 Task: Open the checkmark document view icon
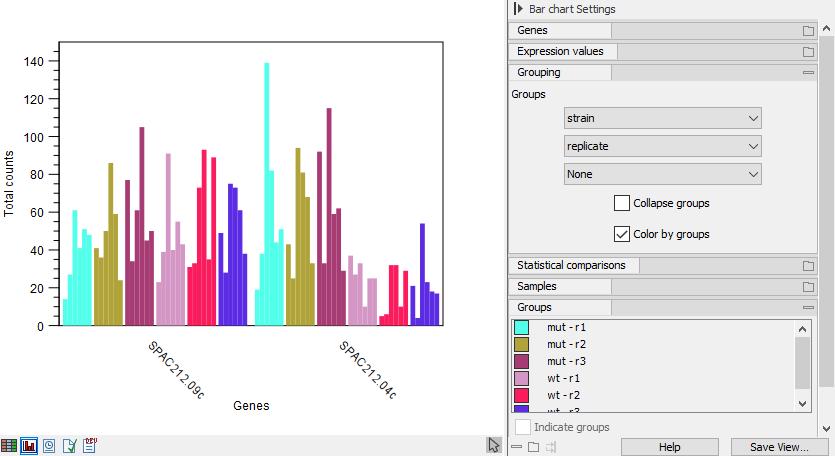pos(69,446)
